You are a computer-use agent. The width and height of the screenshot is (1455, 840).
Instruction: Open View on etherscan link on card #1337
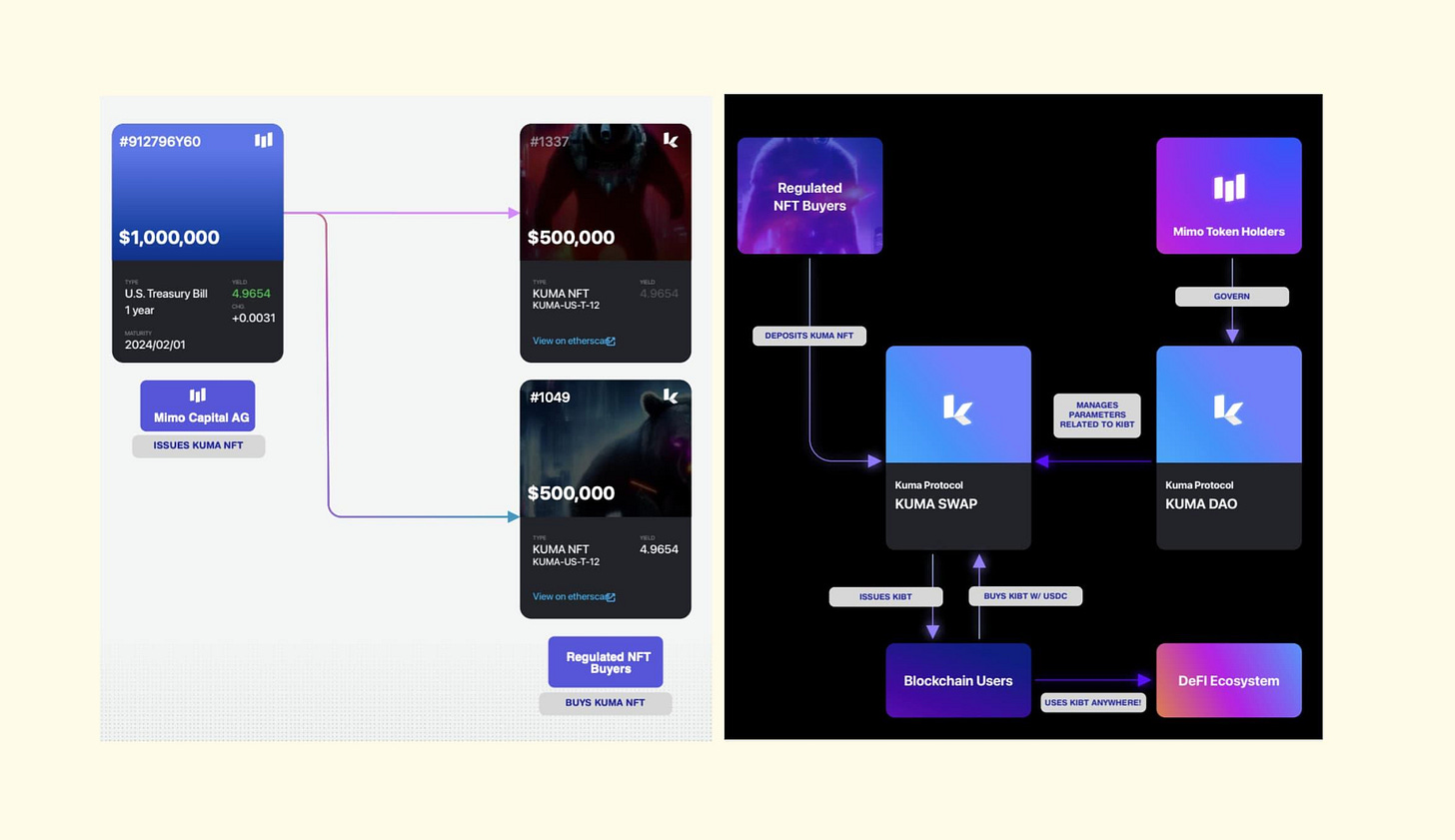569,341
